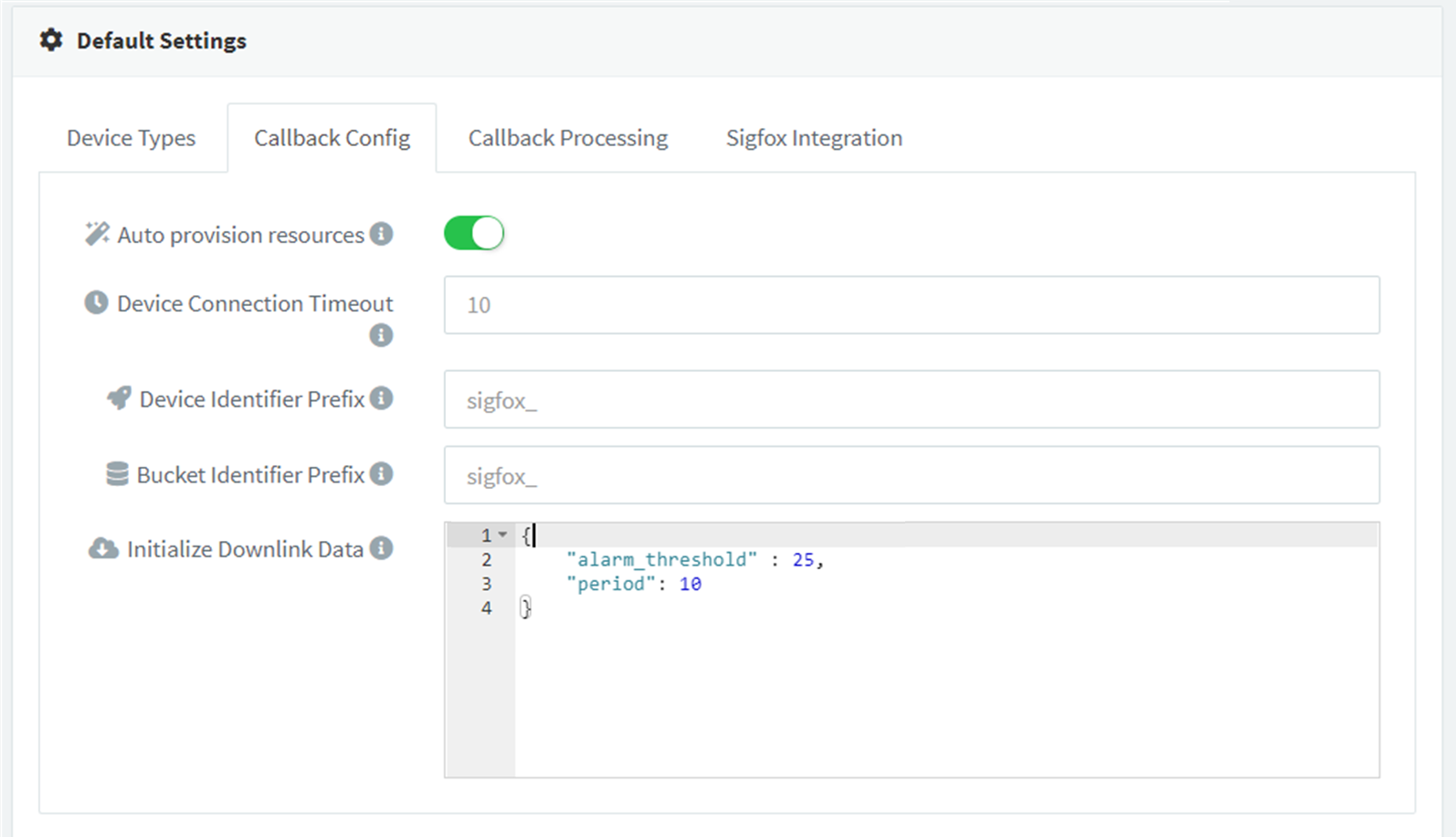Click the Default Settings gear icon
The image size is (1456, 837).
tap(51, 40)
